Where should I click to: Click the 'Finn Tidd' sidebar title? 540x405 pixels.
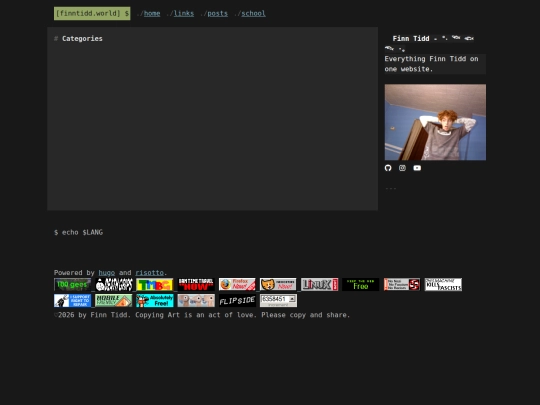[x=411, y=39]
